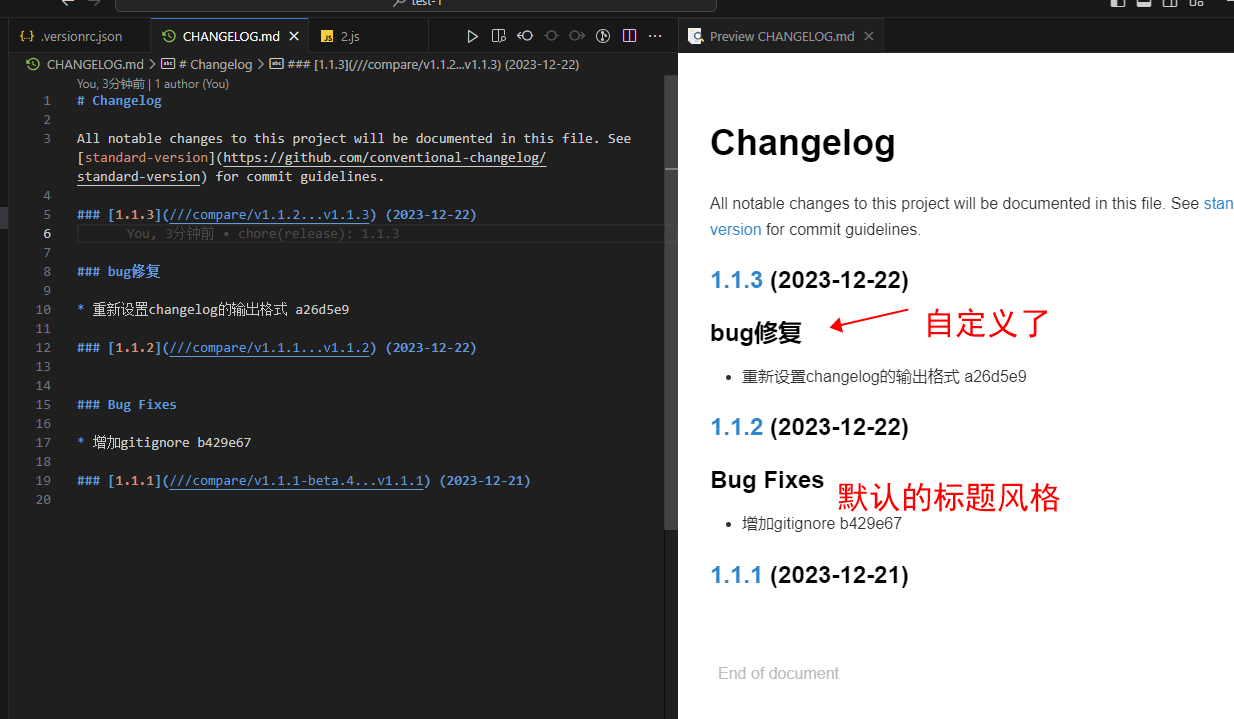The height and width of the screenshot is (719, 1234).
Task: Open the 1.1.1 version link in preview
Action: 737,575
